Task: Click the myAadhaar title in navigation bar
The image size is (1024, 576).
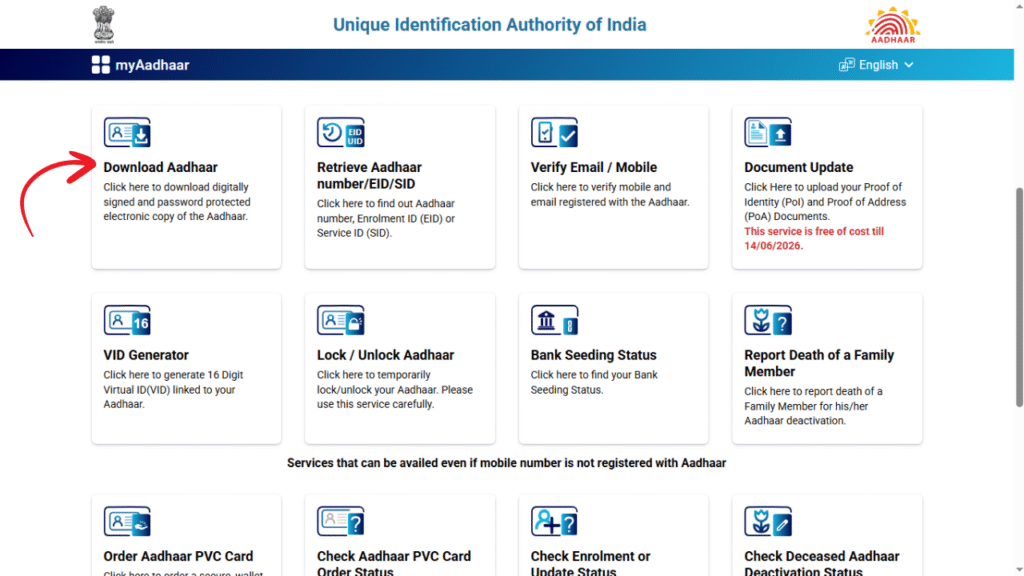Action: coord(152,65)
